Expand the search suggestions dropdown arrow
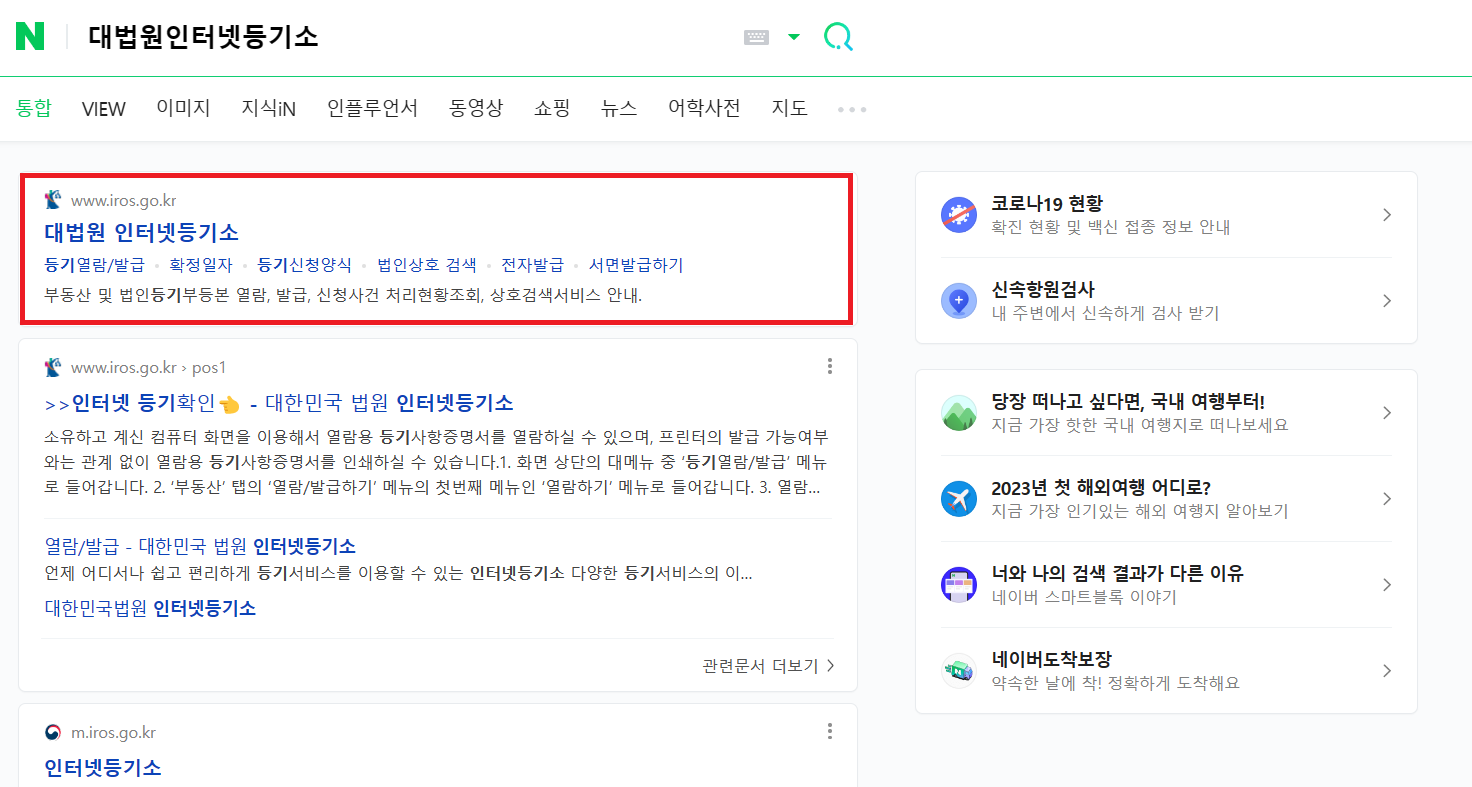 coord(794,37)
